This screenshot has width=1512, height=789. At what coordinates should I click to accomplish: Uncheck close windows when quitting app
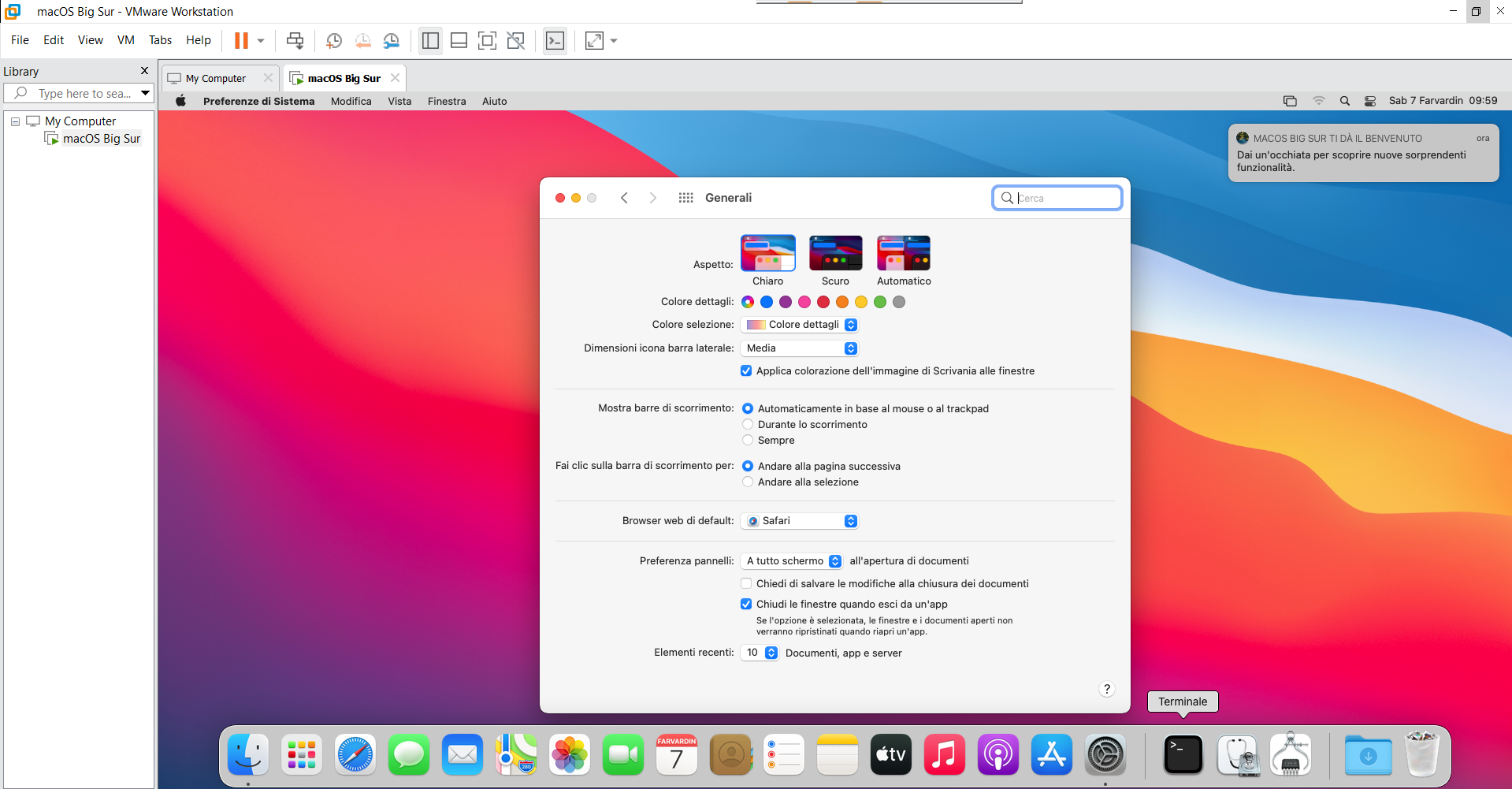click(x=746, y=605)
